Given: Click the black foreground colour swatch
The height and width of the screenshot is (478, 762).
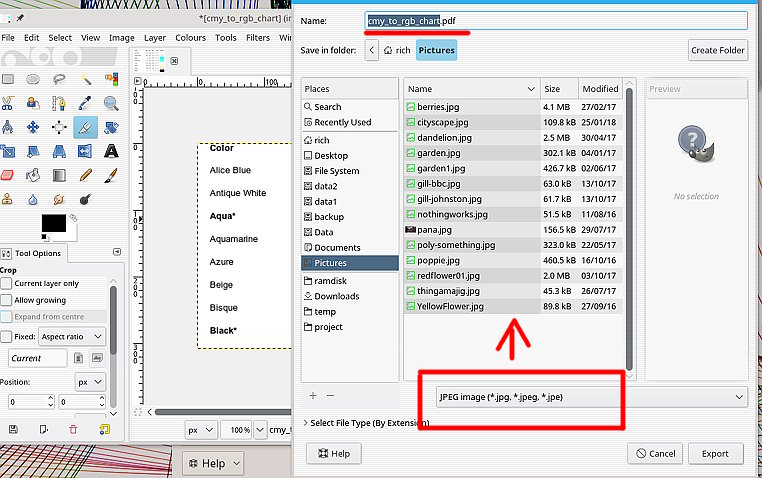Looking at the screenshot, I should click(x=53, y=223).
